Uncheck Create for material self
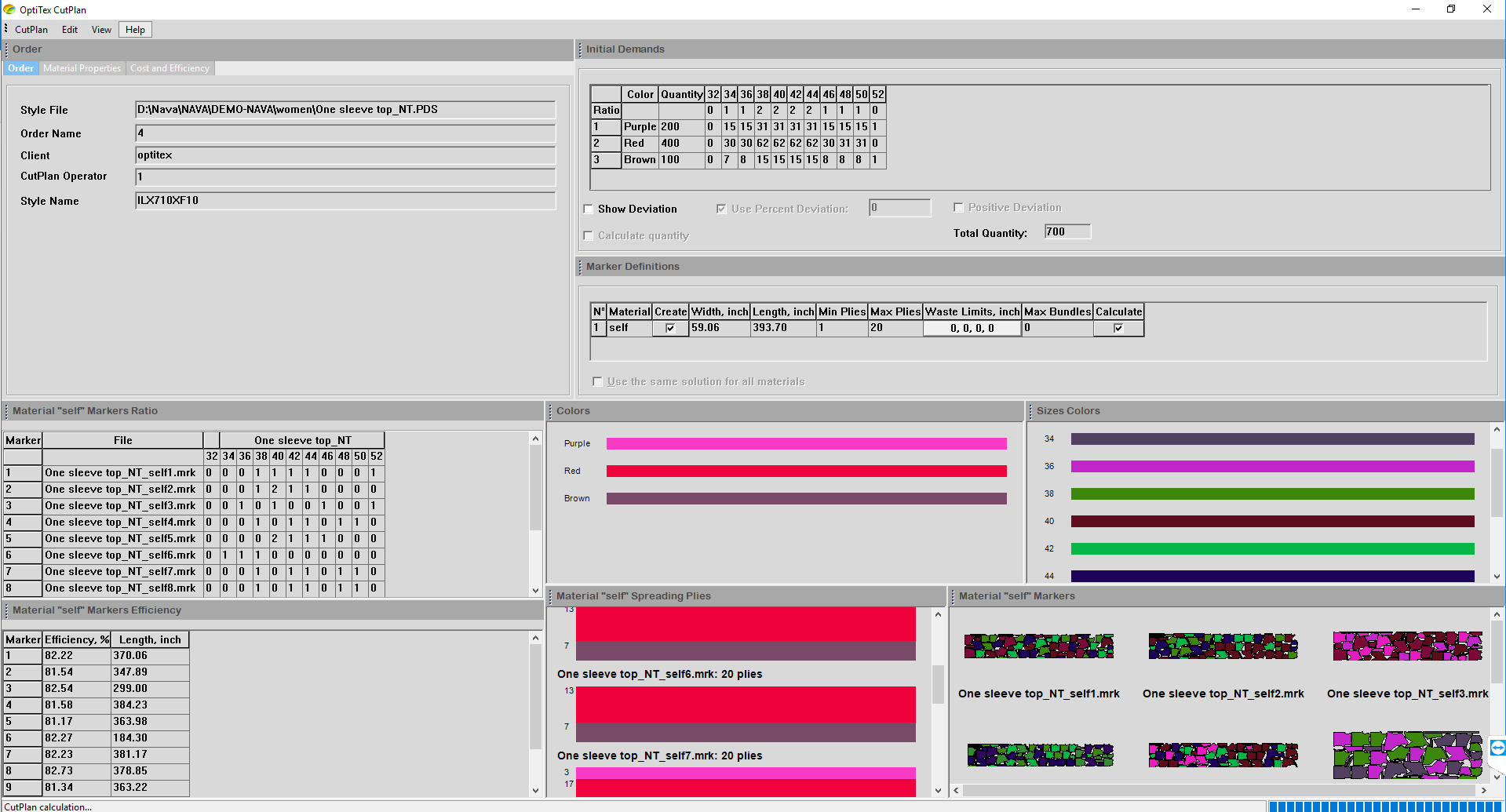 pyautogui.click(x=670, y=328)
